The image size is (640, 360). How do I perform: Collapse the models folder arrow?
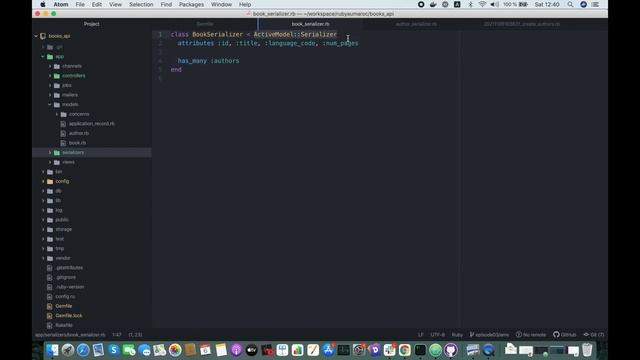click(x=50, y=104)
